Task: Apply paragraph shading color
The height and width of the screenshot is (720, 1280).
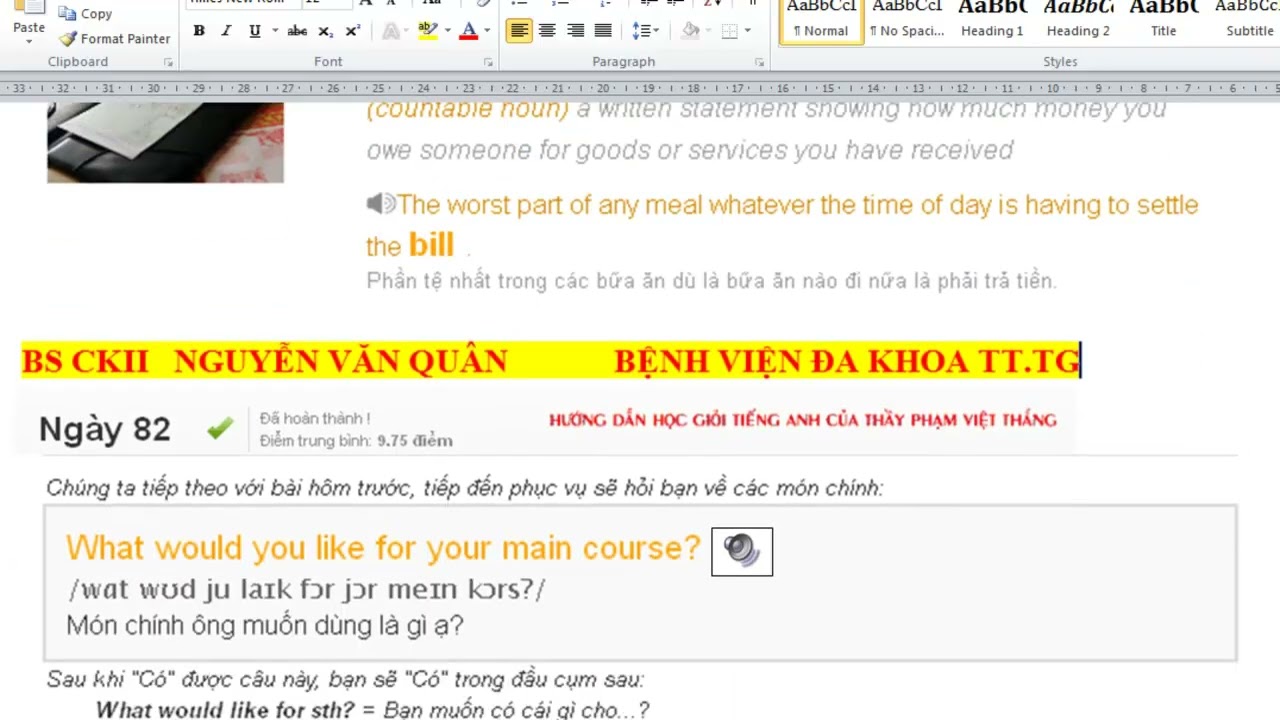Action: coord(690,31)
